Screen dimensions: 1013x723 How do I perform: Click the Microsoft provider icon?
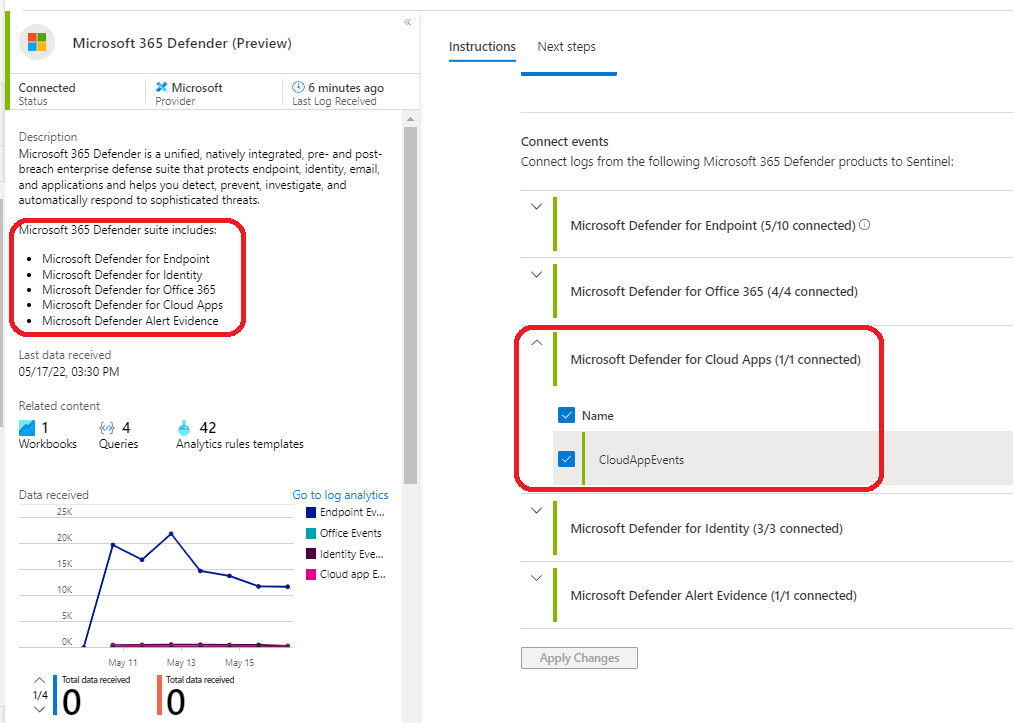tap(161, 88)
